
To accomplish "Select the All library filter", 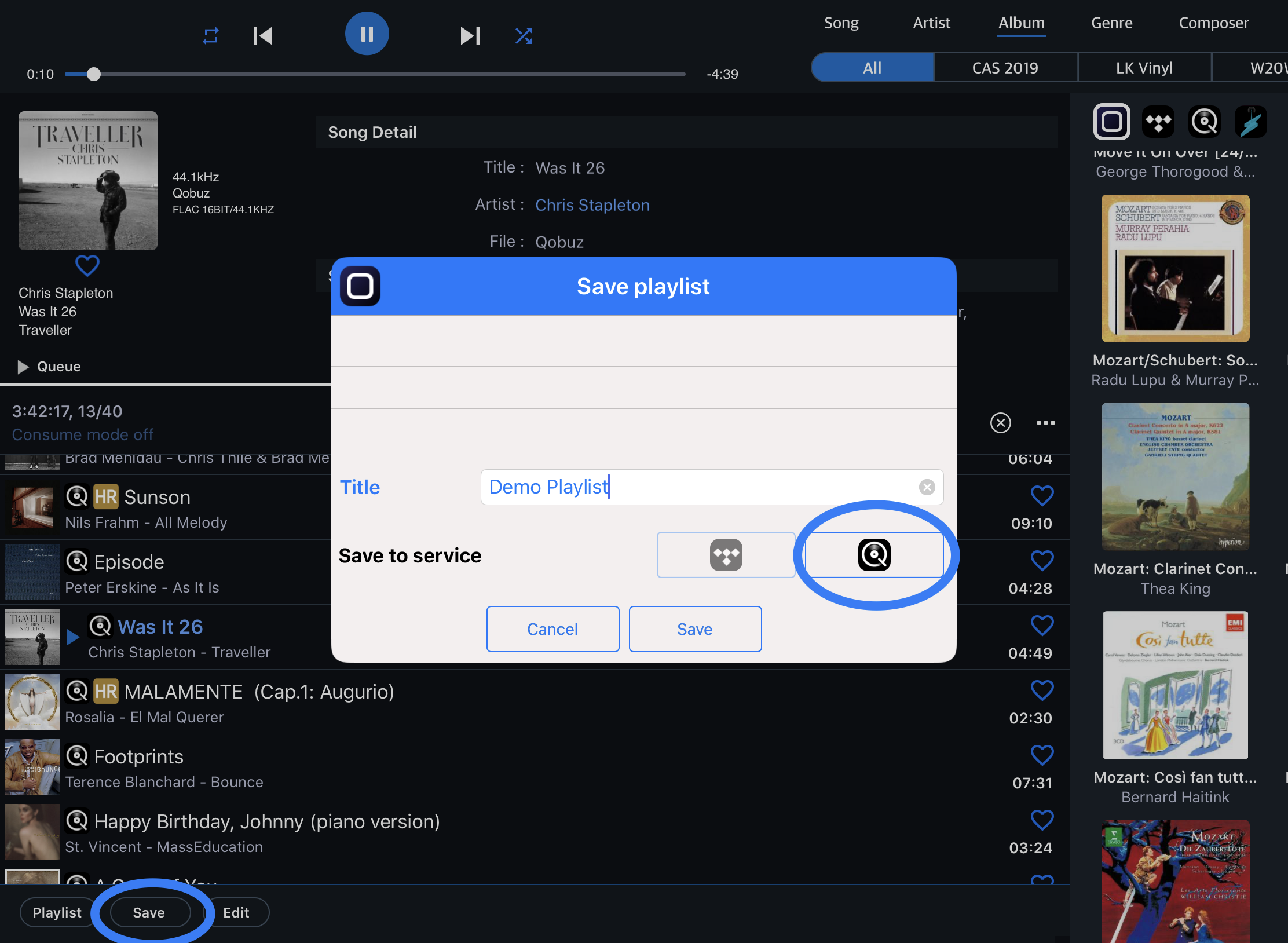I will coord(873,68).
